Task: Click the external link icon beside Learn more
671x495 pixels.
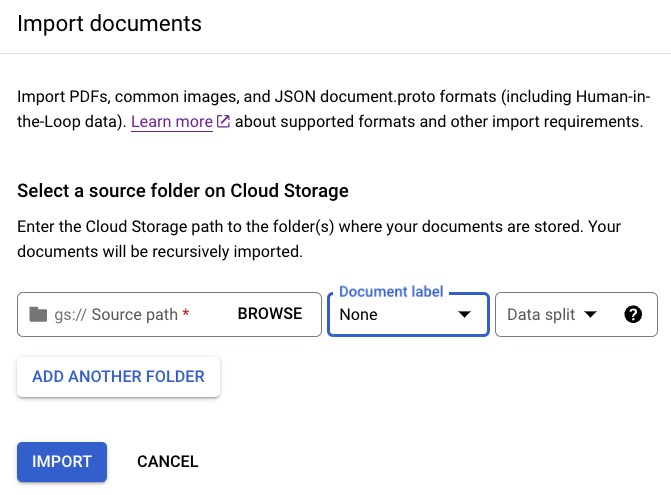Action: click(x=224, y=122)
